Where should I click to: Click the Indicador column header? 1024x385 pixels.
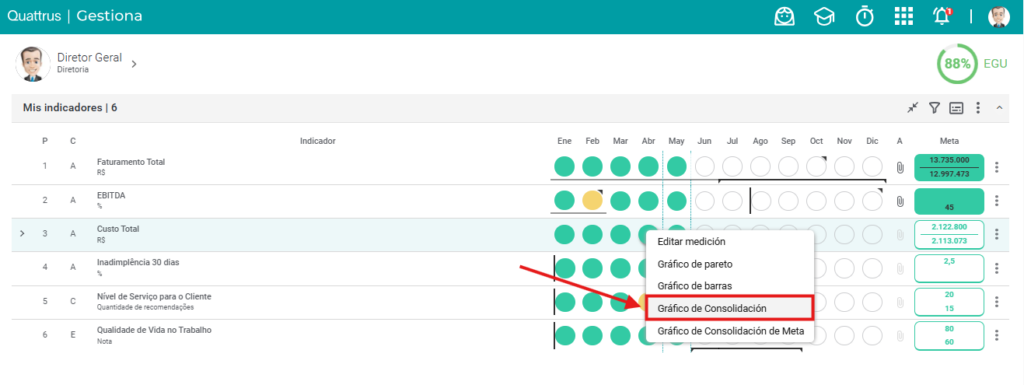click(x=317, y=141)
